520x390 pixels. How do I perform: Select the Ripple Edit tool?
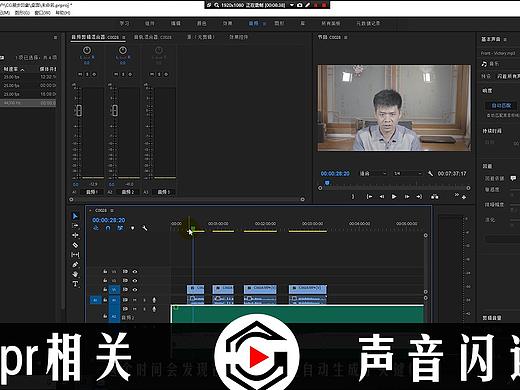click(75, 235)
